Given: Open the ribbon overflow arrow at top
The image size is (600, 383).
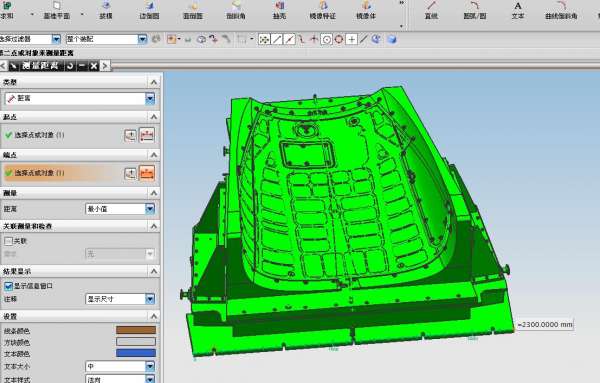Looking at the screenshot, I should [x=401, y=3].
